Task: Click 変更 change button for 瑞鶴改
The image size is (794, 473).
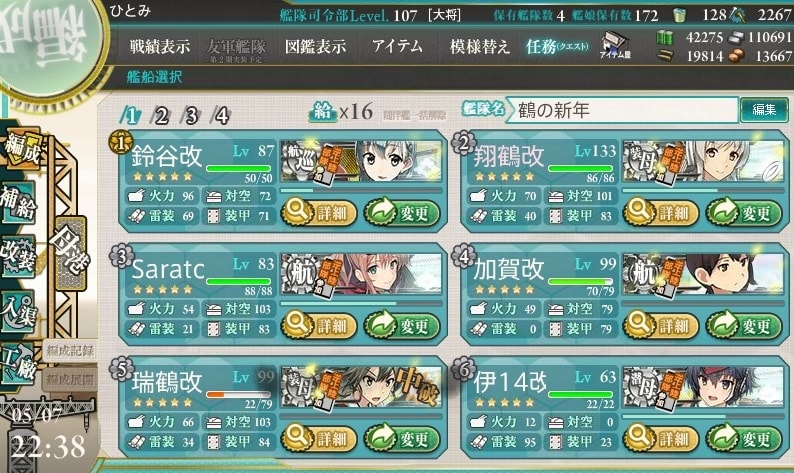Action: pyautogui.click(x=402, y=438)
